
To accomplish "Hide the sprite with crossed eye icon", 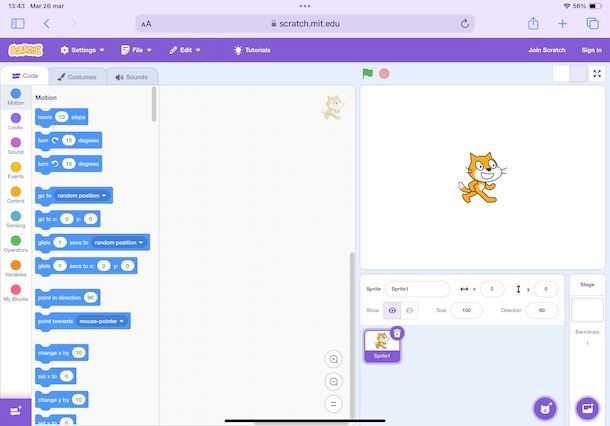I will tap(409, 310).
